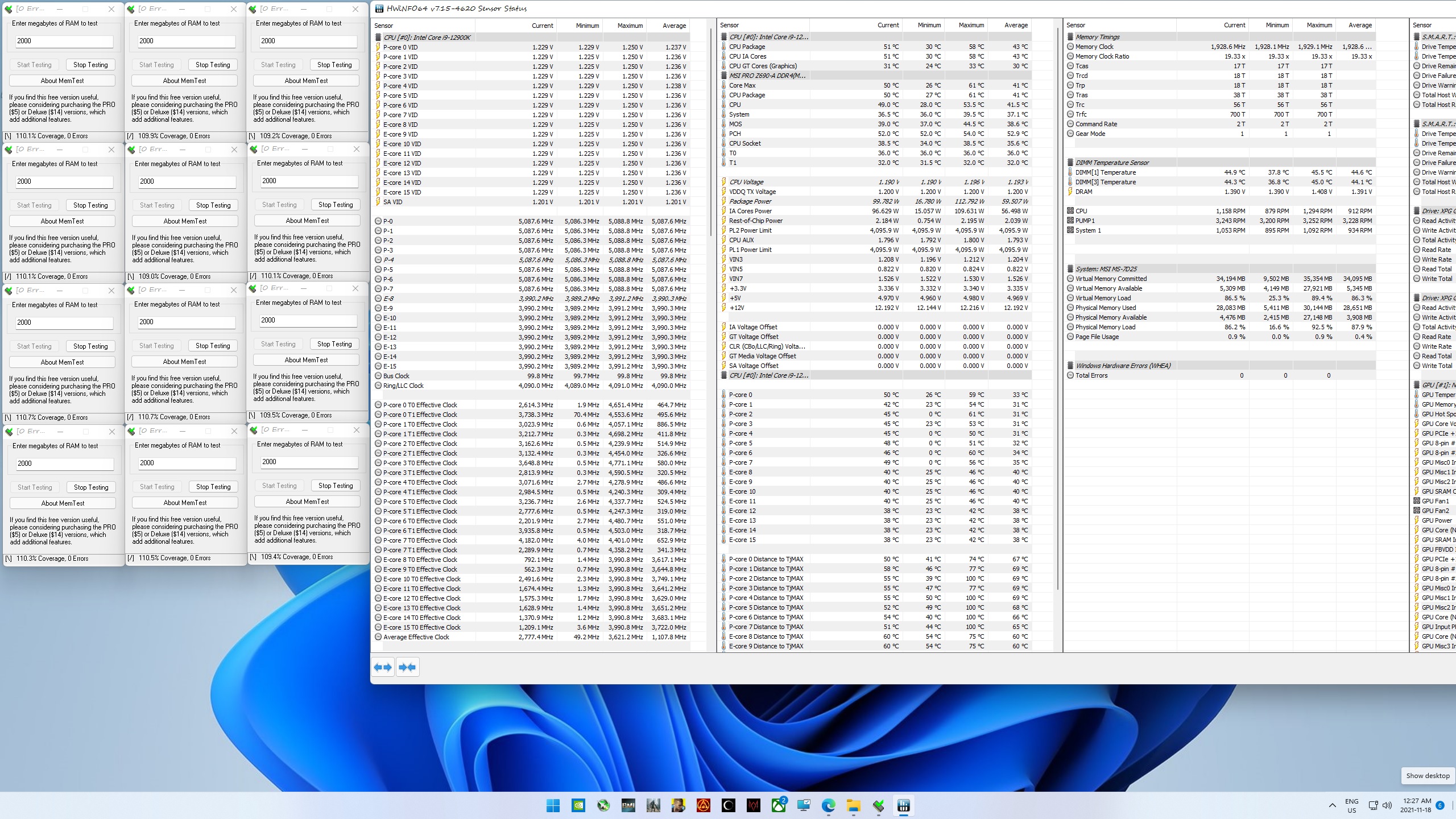Select the DIMM Temperature Sensor group header

coord(1112,163)
